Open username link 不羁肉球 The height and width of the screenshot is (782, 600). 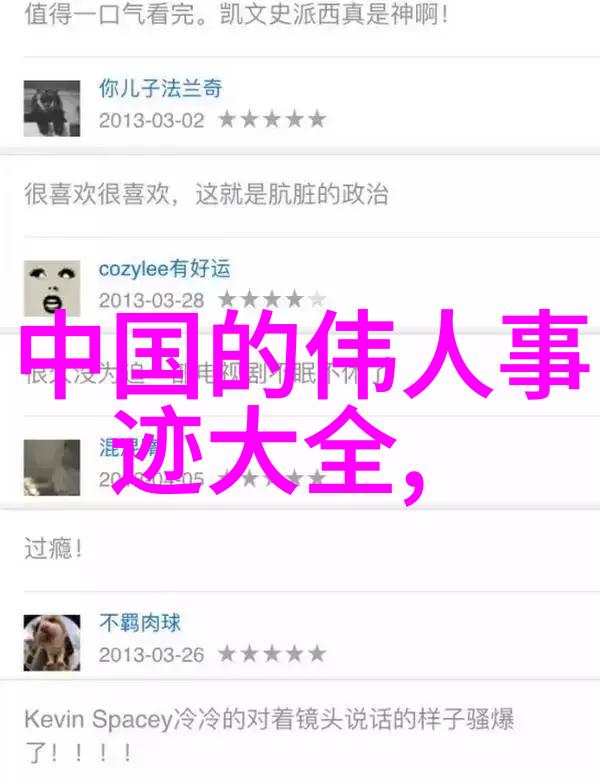pos(140,623)
